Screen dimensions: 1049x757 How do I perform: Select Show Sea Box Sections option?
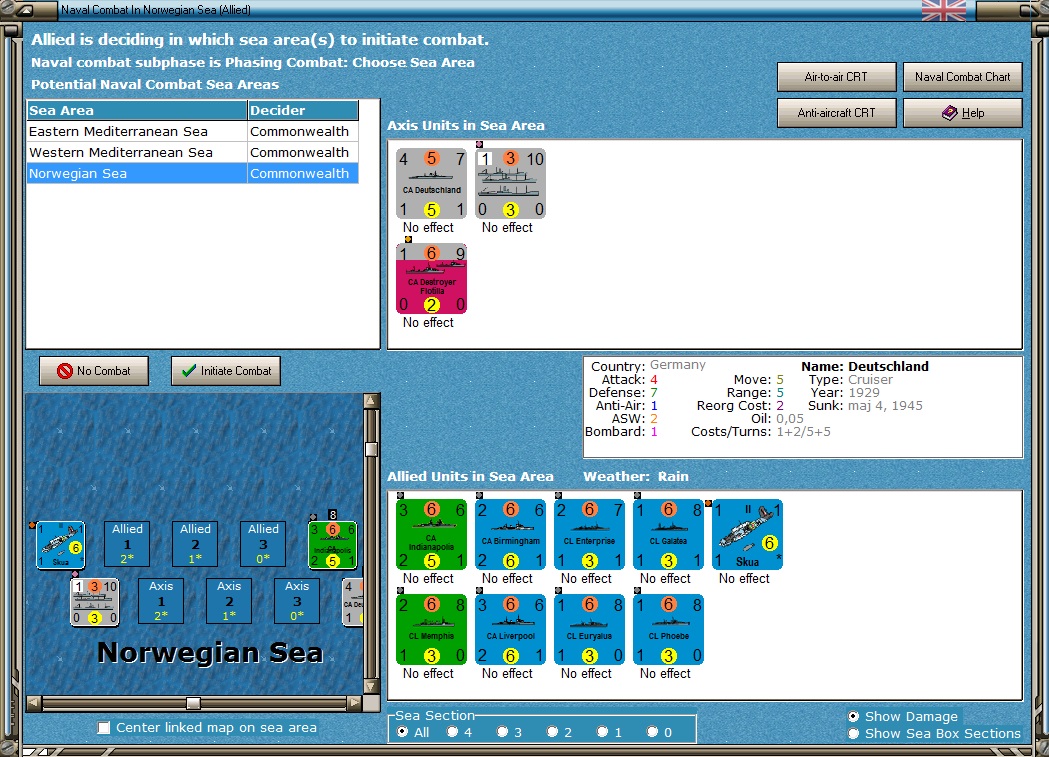(x=854, y=734)
